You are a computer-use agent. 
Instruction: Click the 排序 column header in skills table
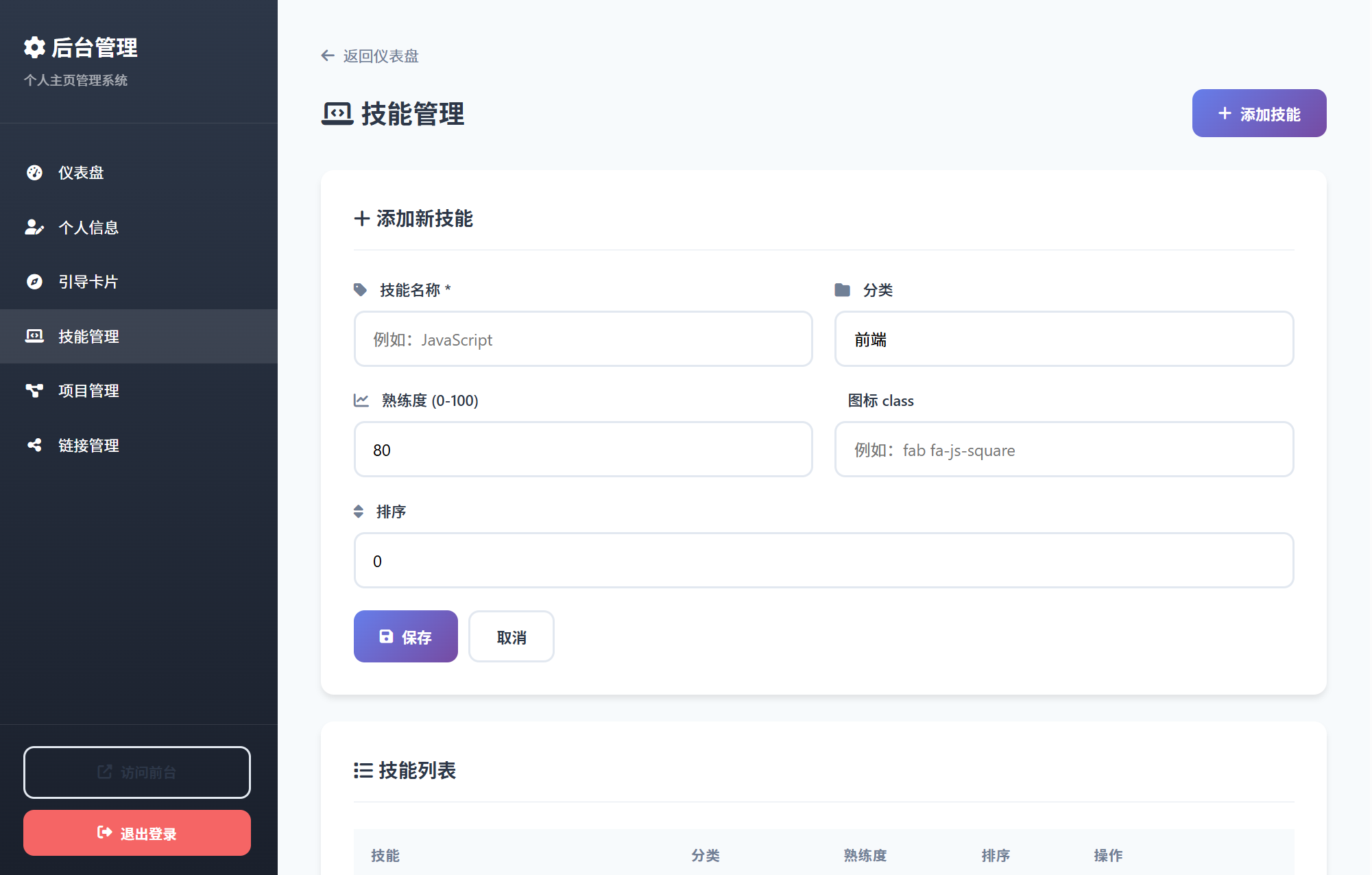click(x=996, y=855)
